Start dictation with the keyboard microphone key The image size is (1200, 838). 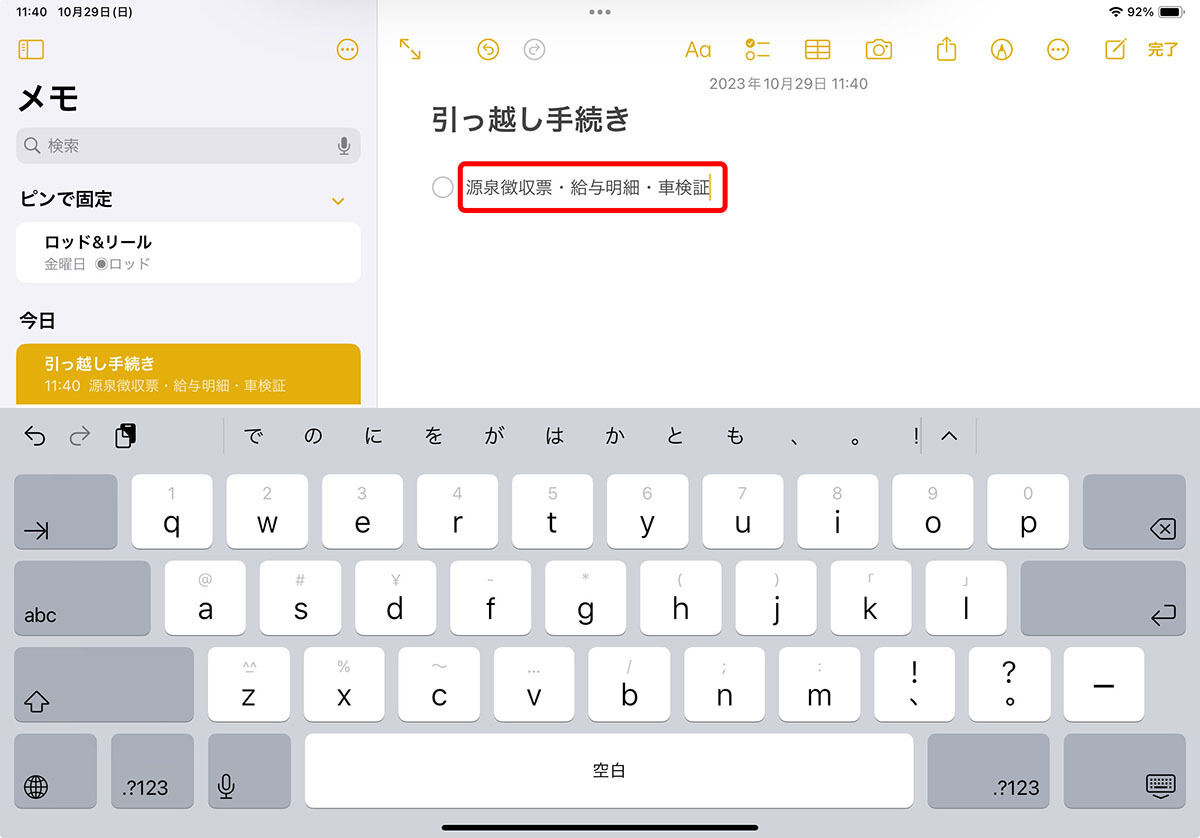(x=249, y=771)
